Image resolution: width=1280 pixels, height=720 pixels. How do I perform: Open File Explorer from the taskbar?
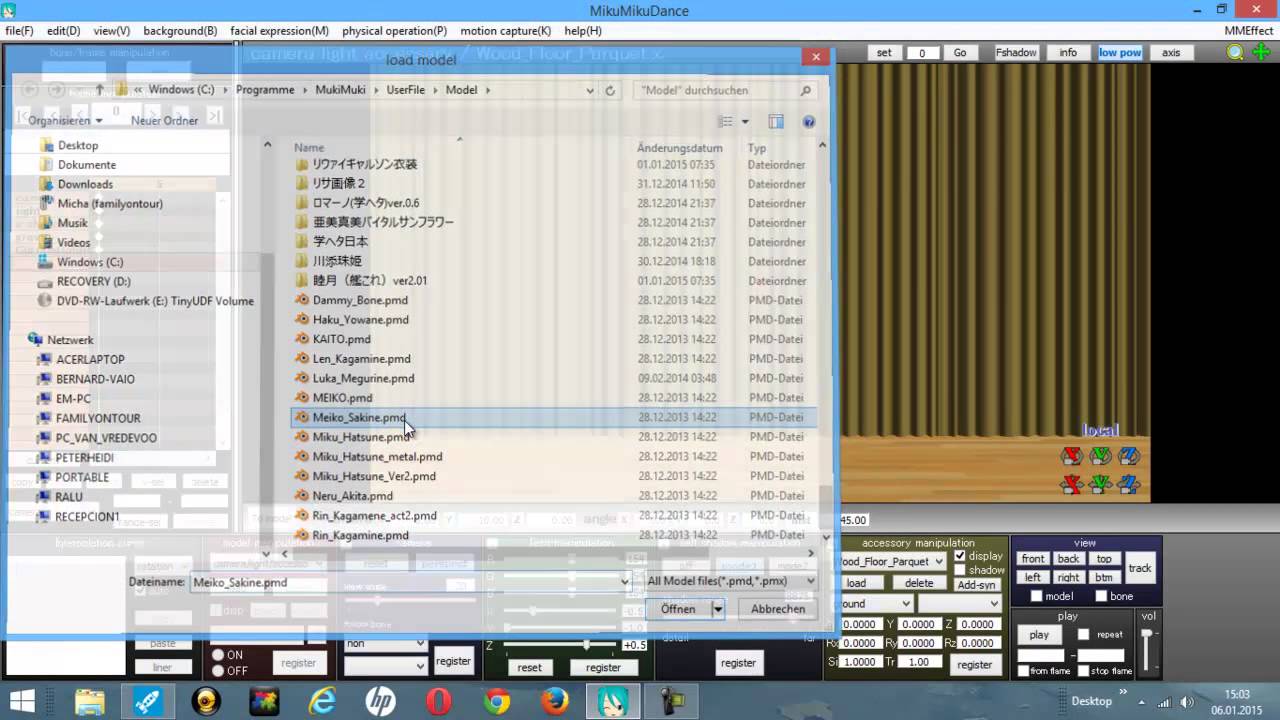[x=90, y=702]
